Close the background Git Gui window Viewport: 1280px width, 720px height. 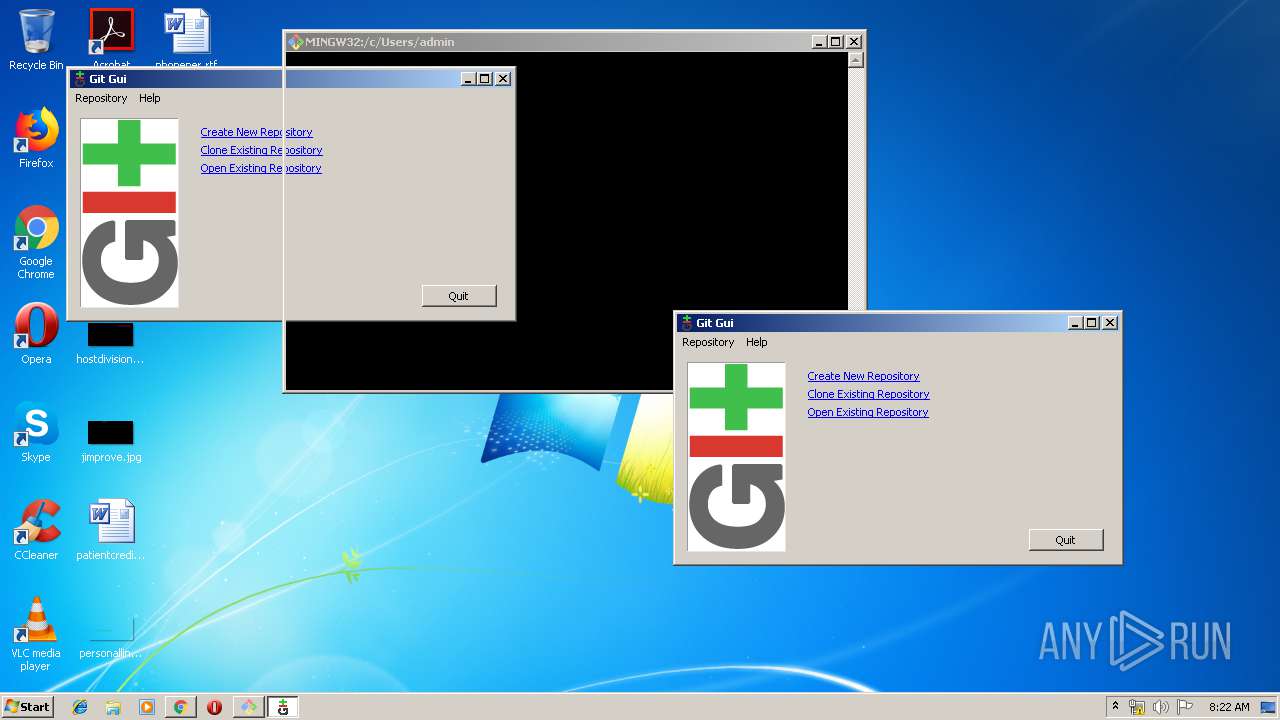[503, 79]
